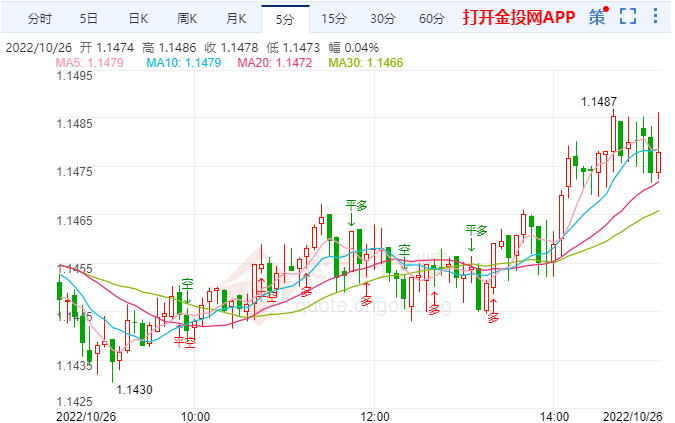Open the 打开金投网APP link
The width and height of the screenshot is (675, 423).
click(519, 17)
